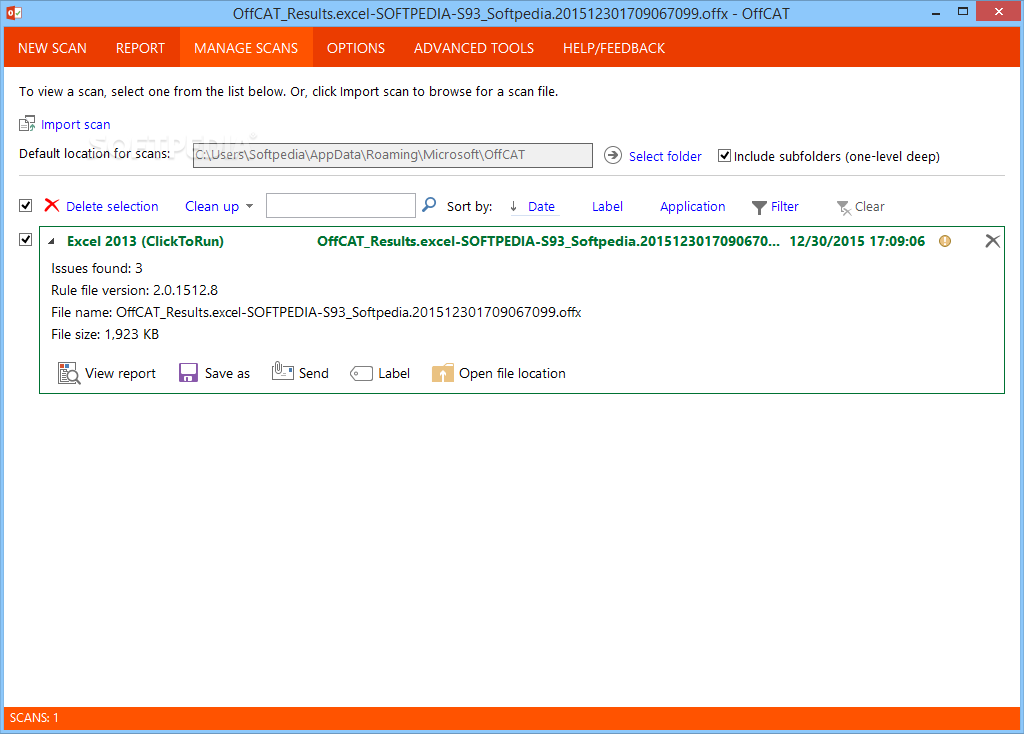This screenshot has height=734, width=1024.
Task: Click the Label text button in scan actions
Action: pos(394,374)
